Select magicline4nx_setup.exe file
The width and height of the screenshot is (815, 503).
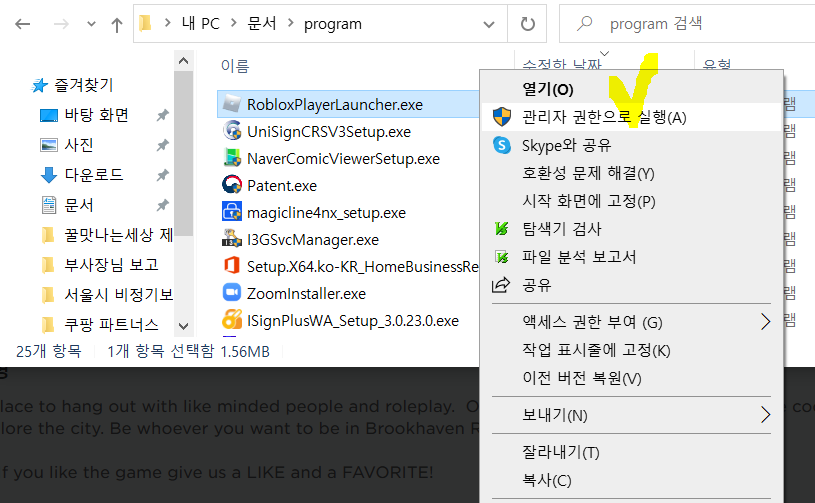326,213
